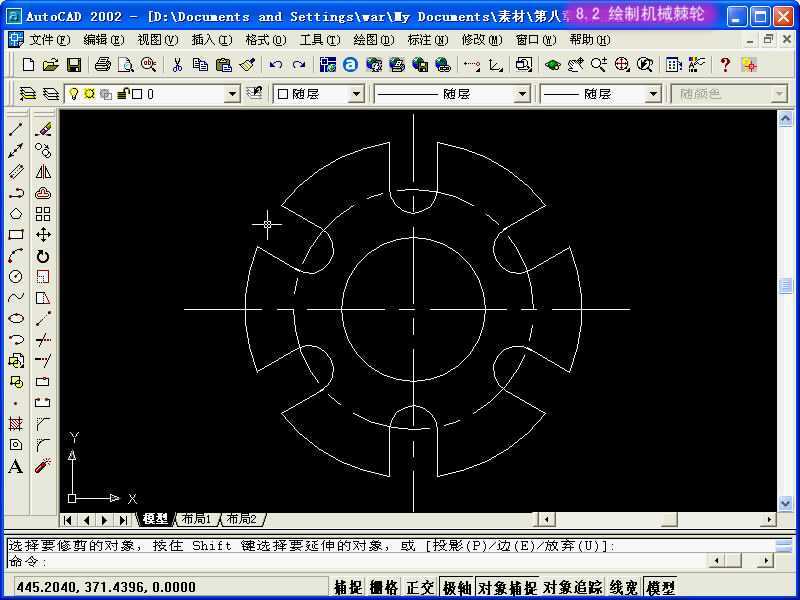Image resolution: width=800 pixels, height=600 pixels.
Task: Select the Line tool in draw toolbar
Action: pyautogui.click(x=16, y=130)
